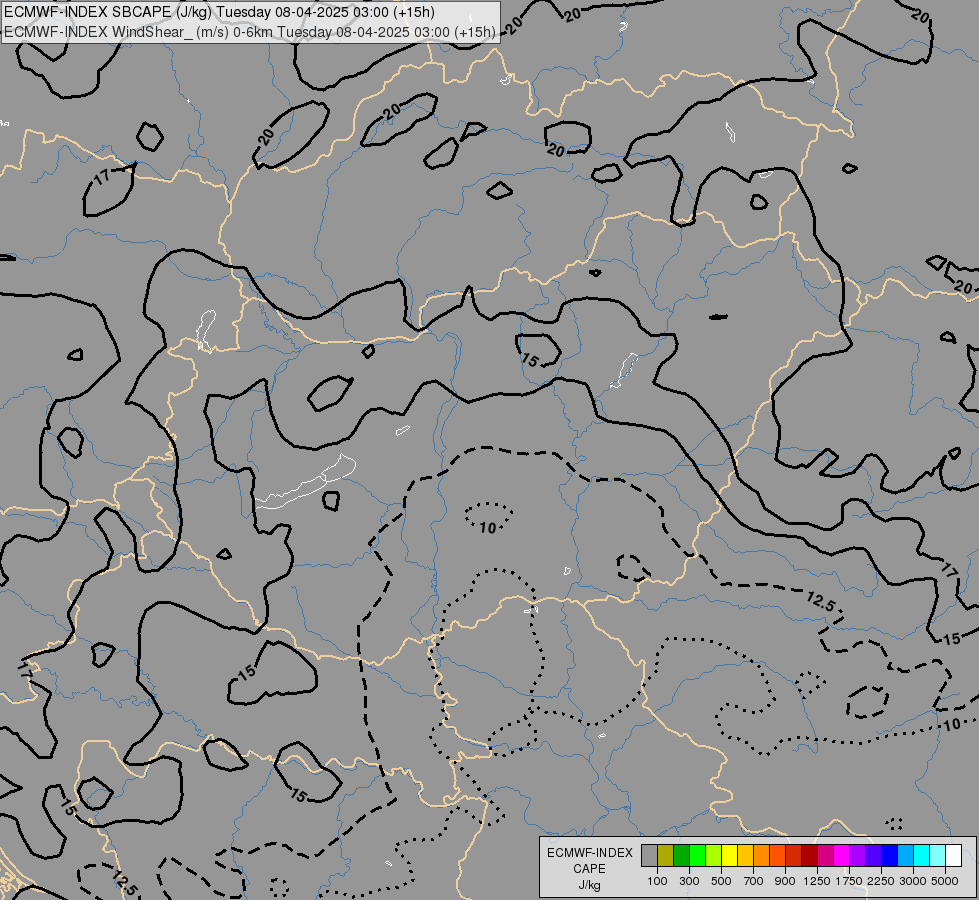979x900 pixels.
Task: Click the 500 legend tick label
Action: click(721, 881)
